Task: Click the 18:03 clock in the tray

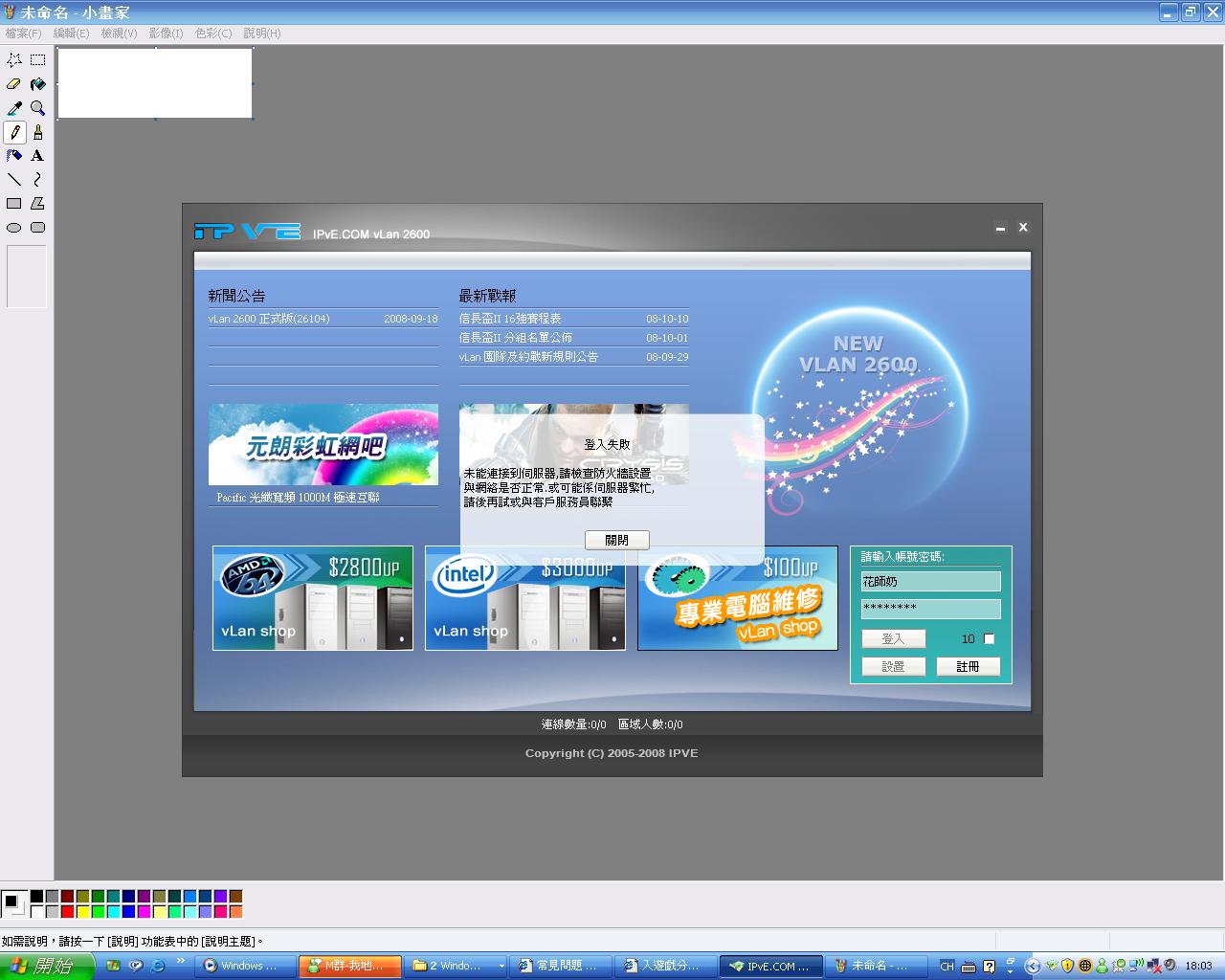Action: coord(1198,966)
